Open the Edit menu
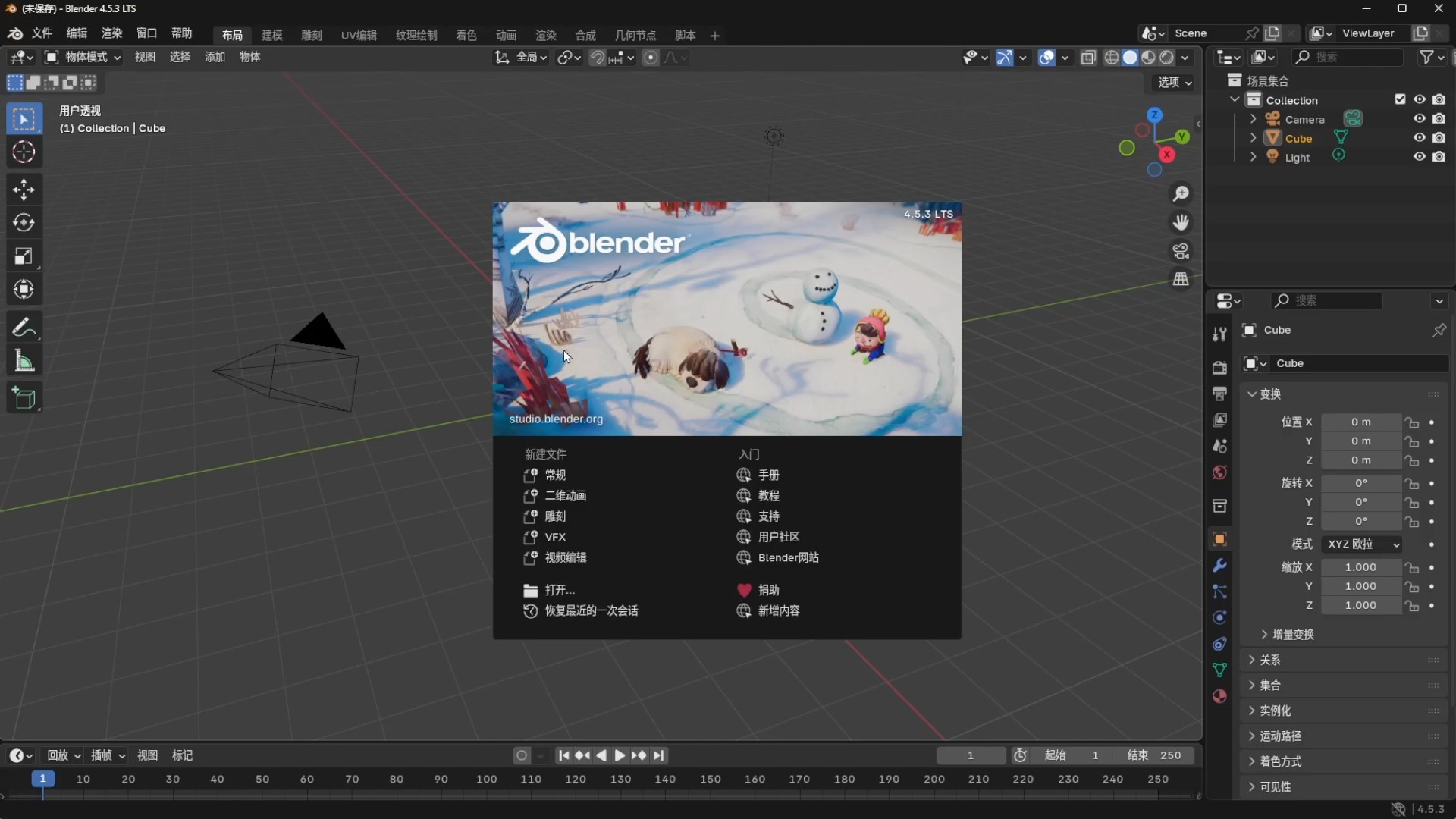The image size is (1456, 819). tap(77, 33)
